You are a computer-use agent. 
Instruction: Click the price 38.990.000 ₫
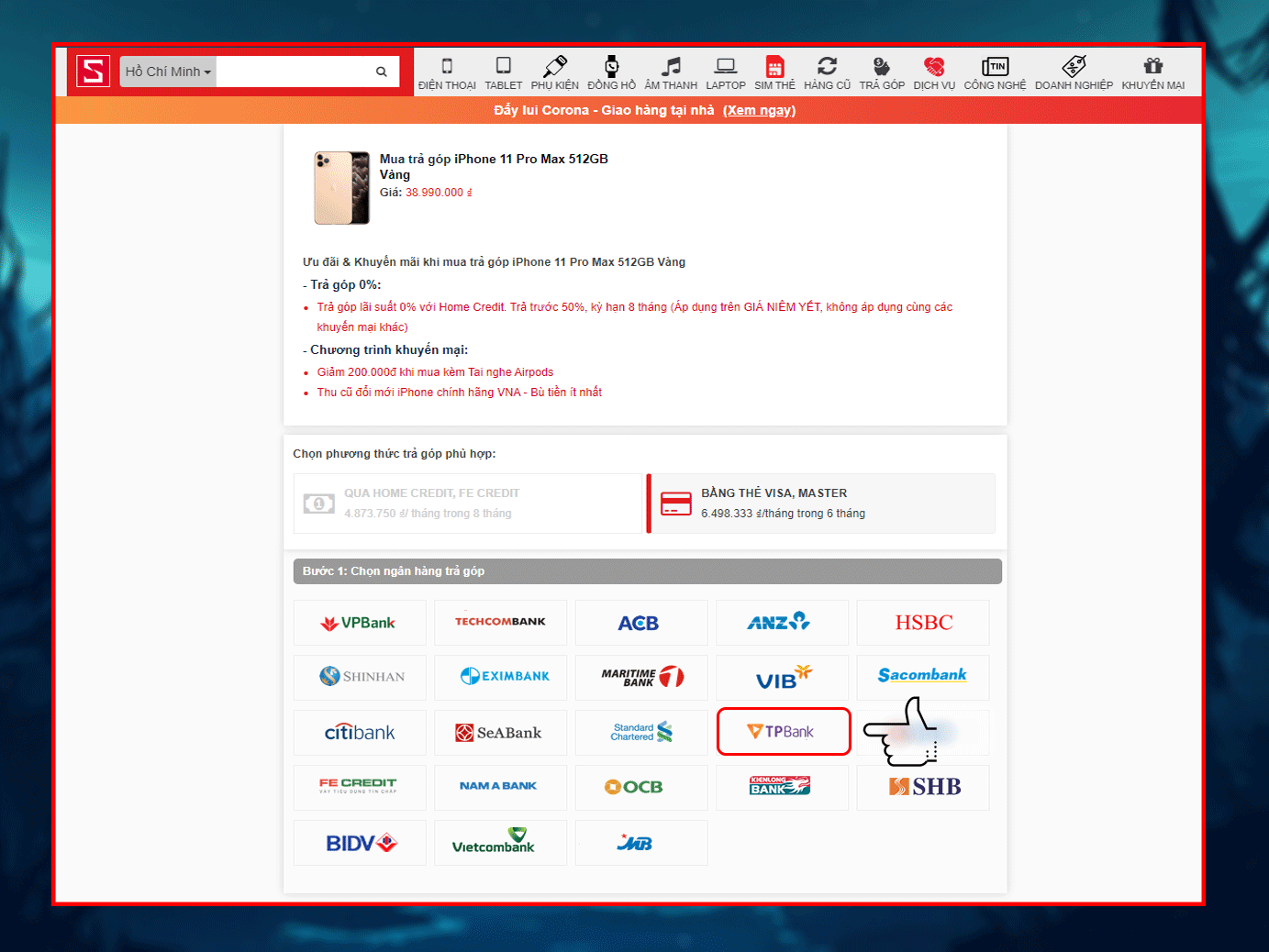(x=440, y=193)
